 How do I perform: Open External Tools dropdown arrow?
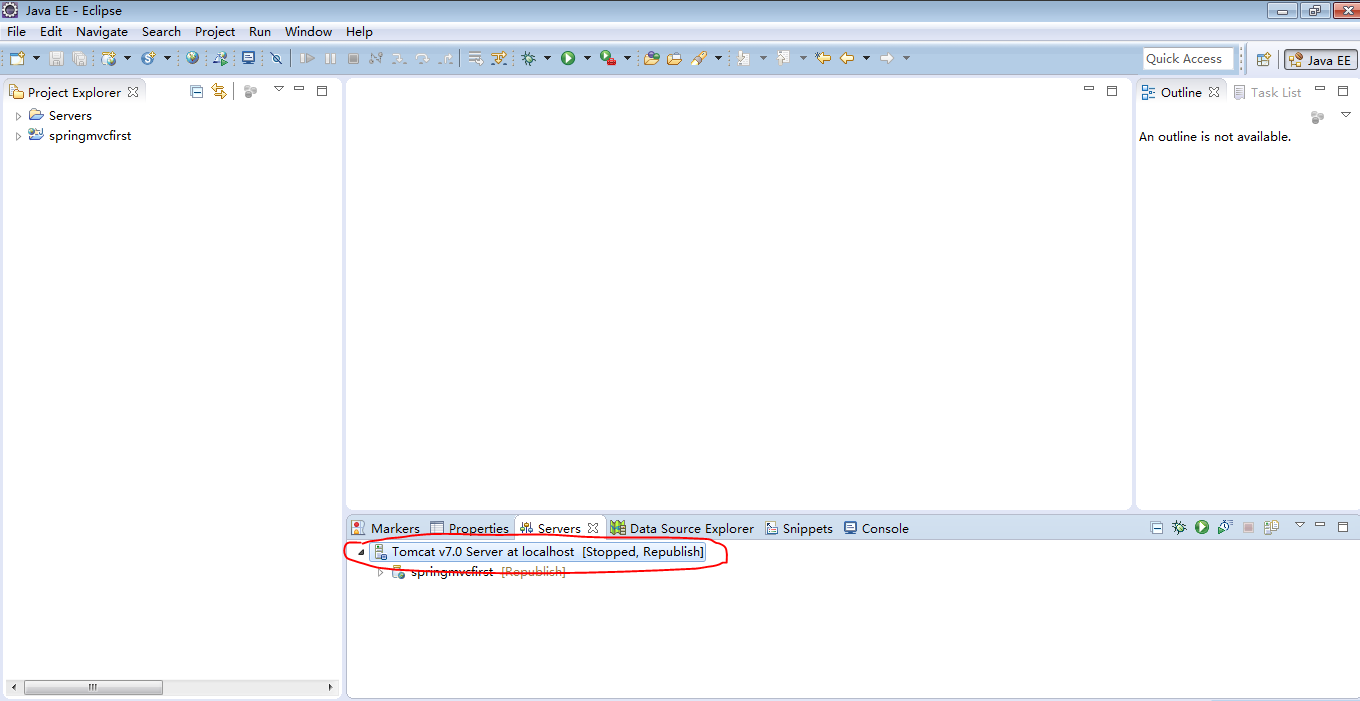click(x=627, y=58)
